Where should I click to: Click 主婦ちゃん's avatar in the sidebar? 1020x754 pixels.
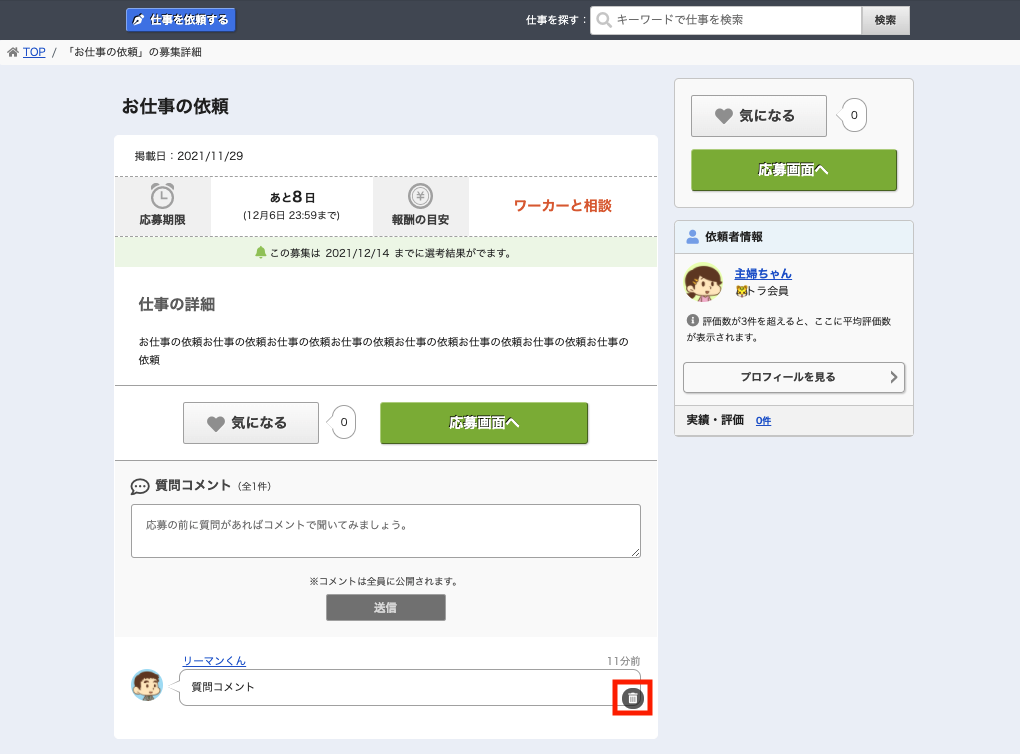click(x=704, y=283)
